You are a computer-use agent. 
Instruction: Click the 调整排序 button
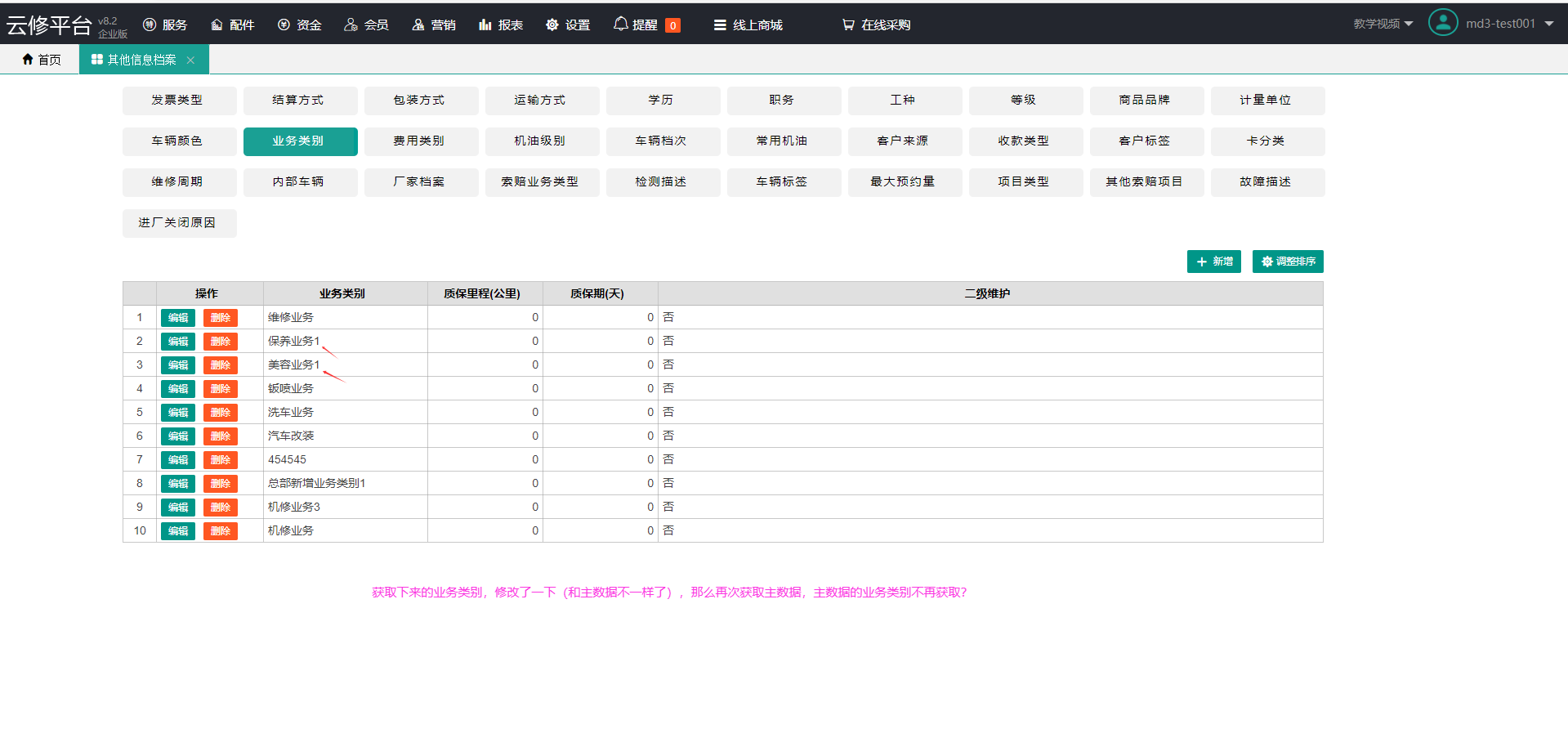tap(1287, 262)
